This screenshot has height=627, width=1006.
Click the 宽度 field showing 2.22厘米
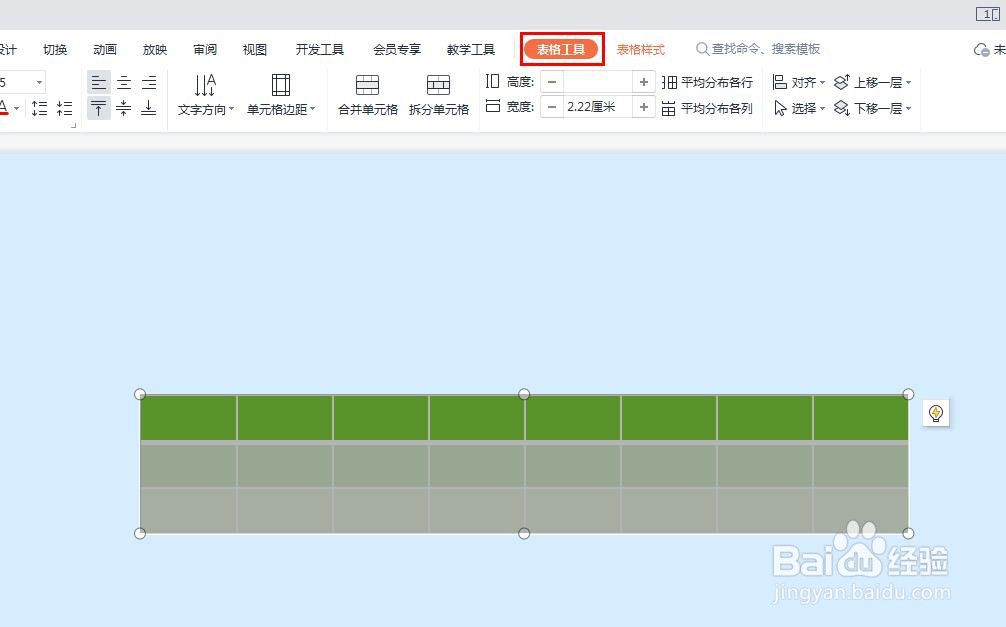[598, 107]
